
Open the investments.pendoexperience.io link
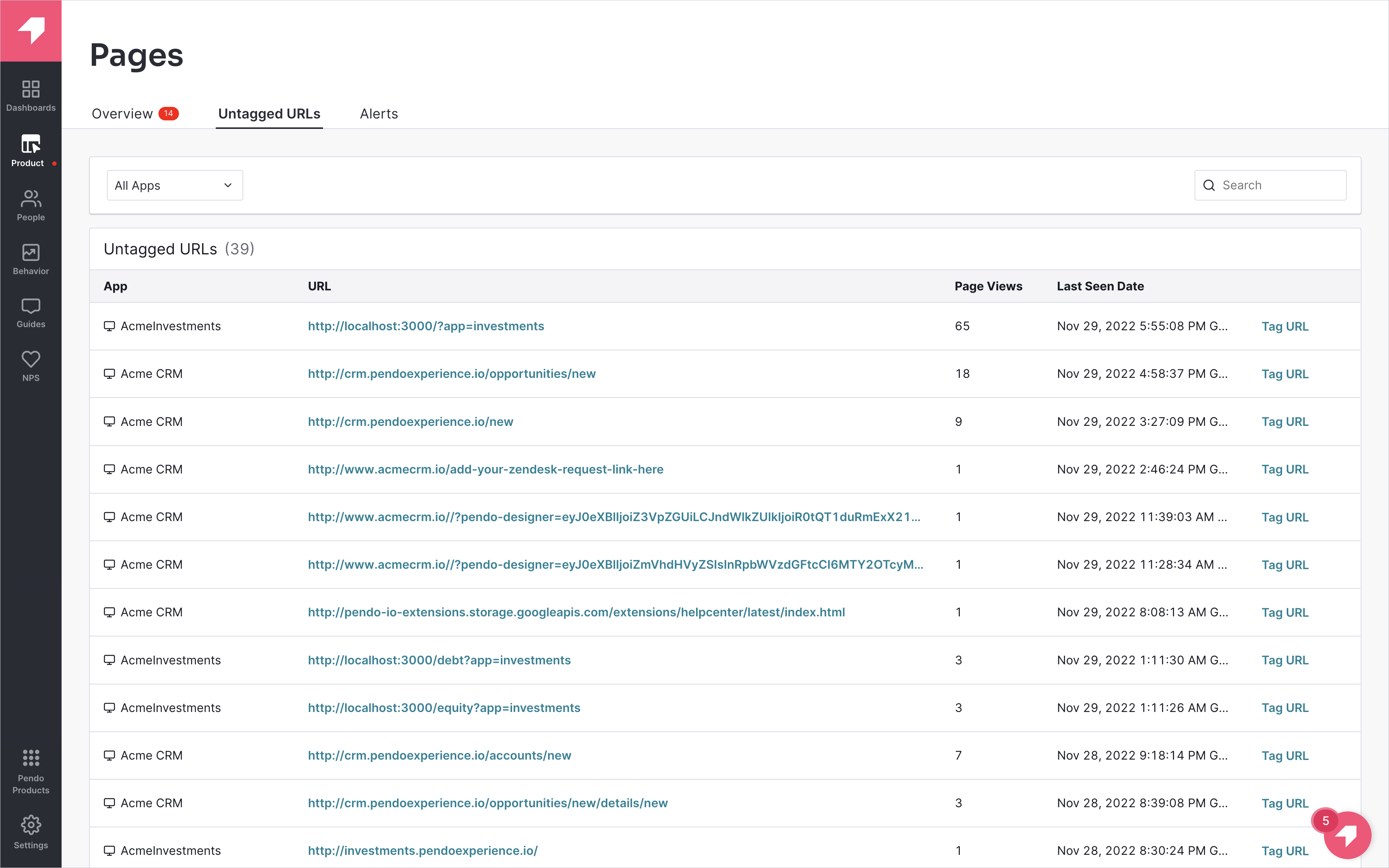pos(423,851)
